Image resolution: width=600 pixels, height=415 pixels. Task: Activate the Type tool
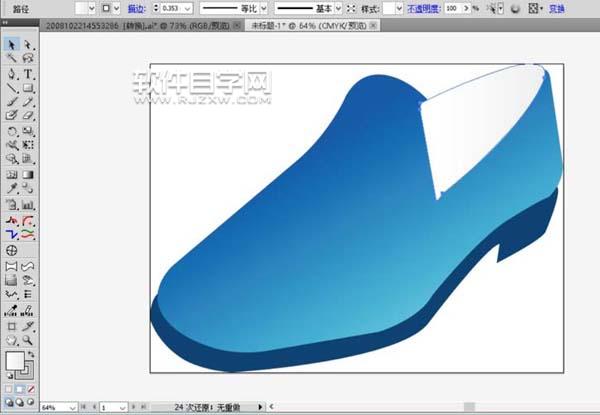tap(28, 74)
